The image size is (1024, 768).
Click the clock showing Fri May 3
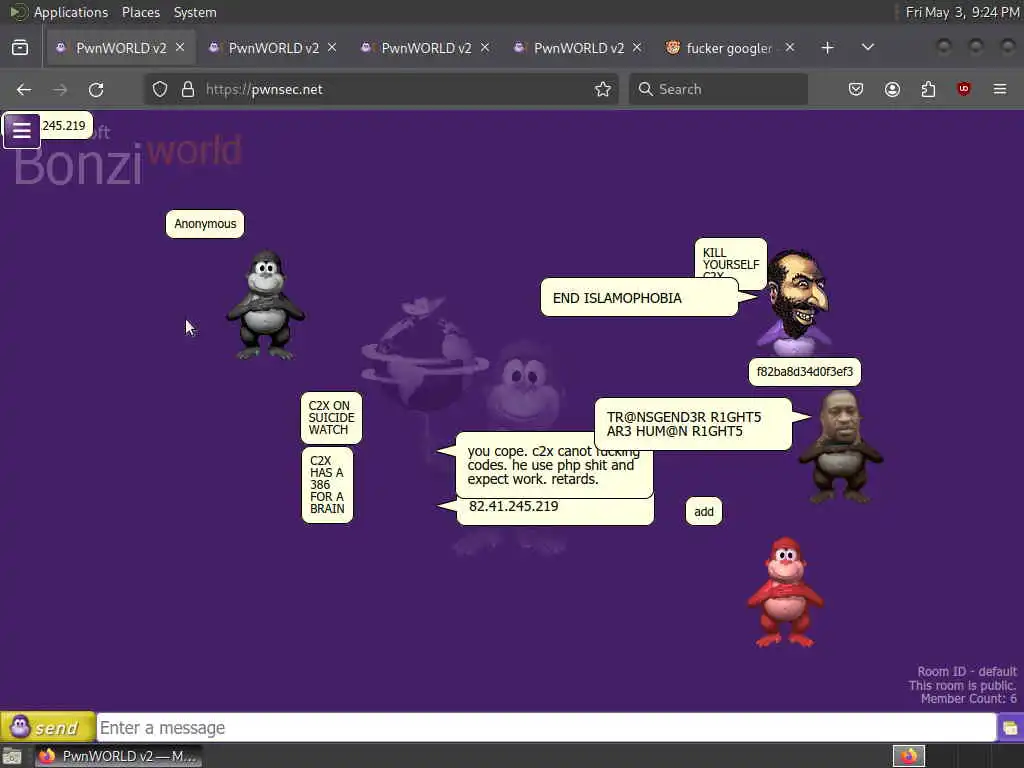tap(962, 12)
